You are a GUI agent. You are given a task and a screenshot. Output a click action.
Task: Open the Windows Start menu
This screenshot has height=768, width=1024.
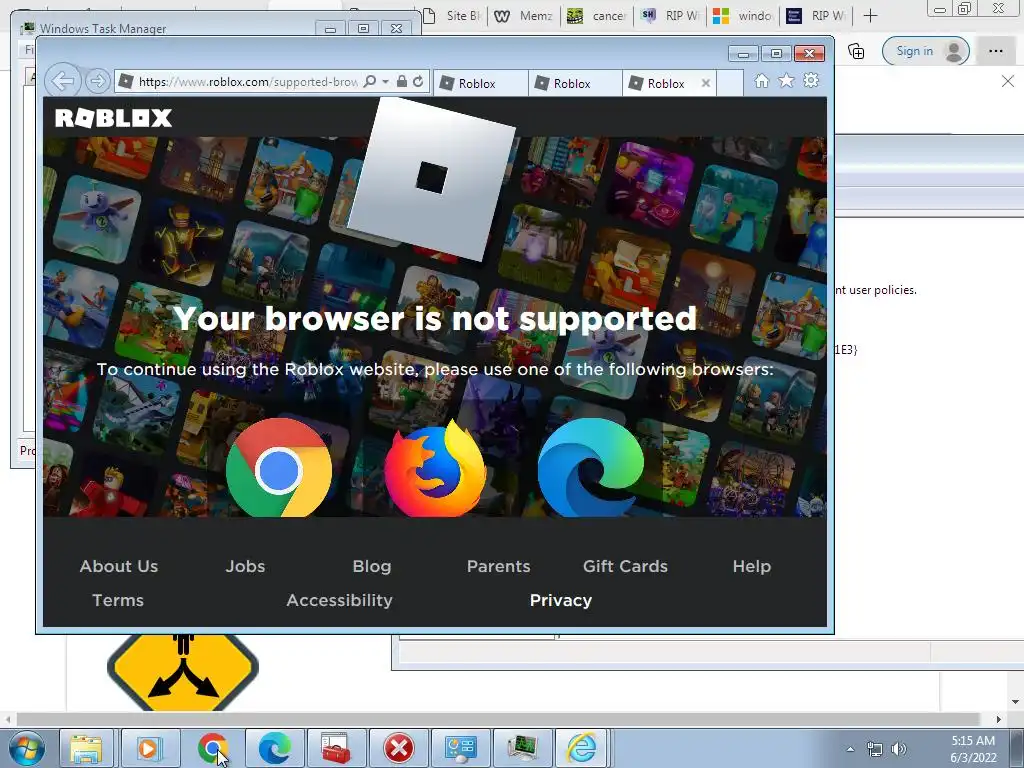tap(26, 748)
